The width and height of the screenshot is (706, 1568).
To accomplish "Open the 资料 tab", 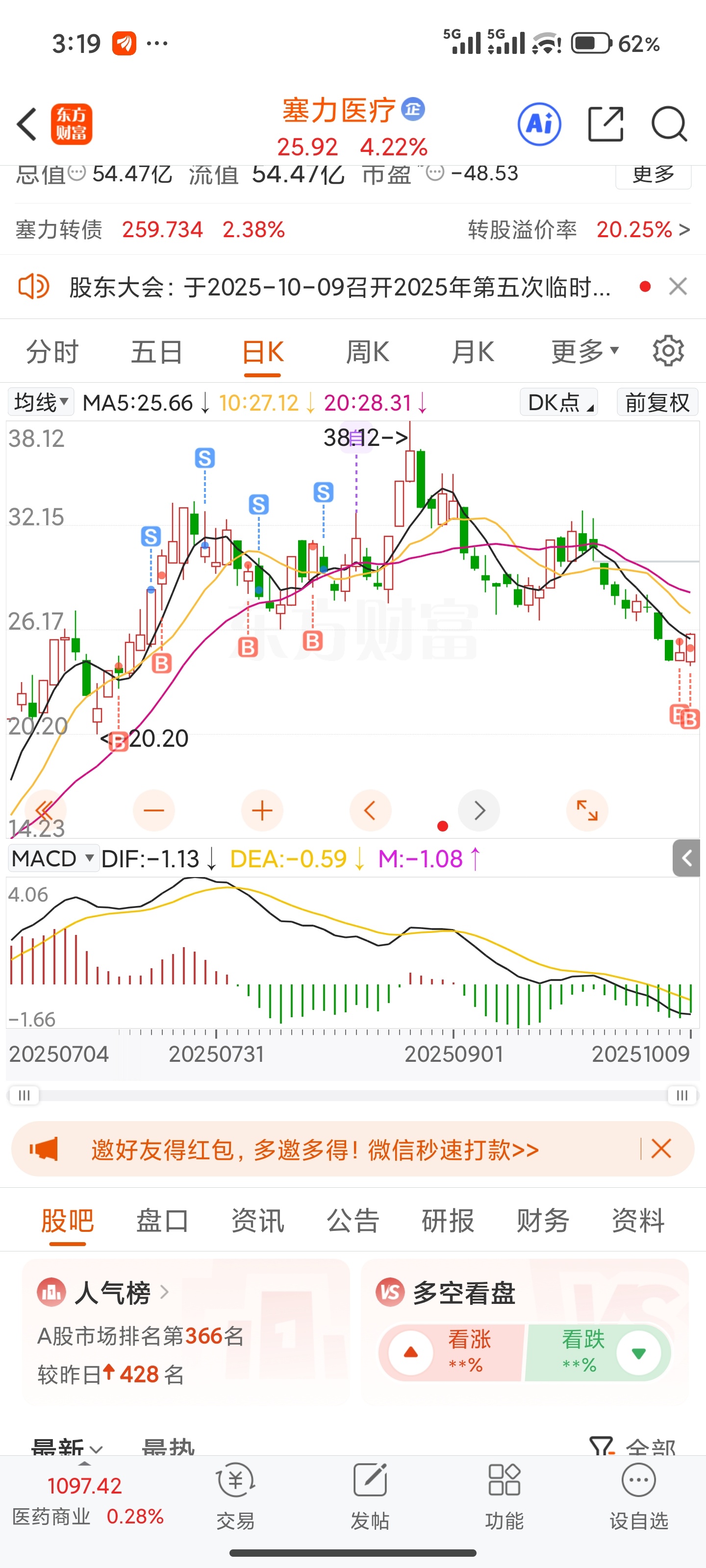I will [x=638, y=1221].
